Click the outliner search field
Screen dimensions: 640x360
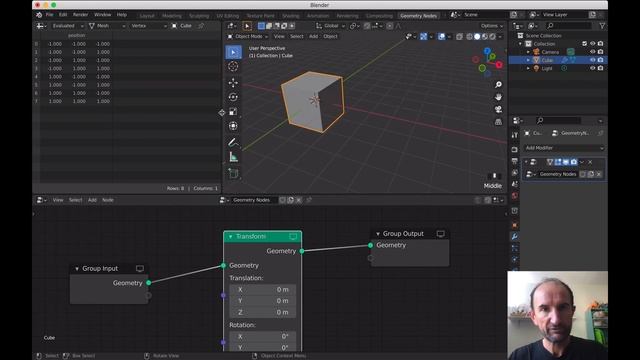point(569,26)
